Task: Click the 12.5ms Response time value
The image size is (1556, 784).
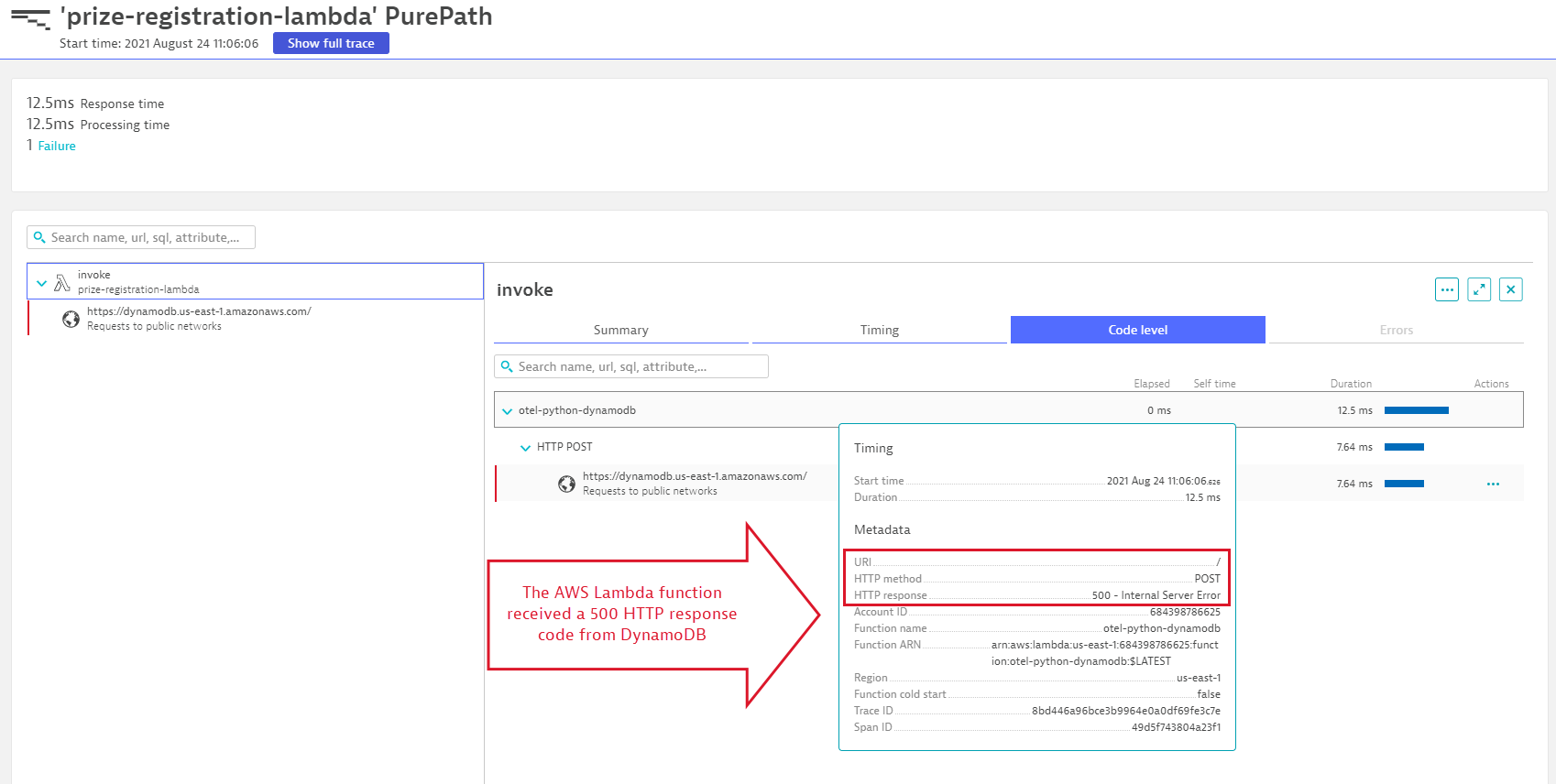Action: coord(50,103)
